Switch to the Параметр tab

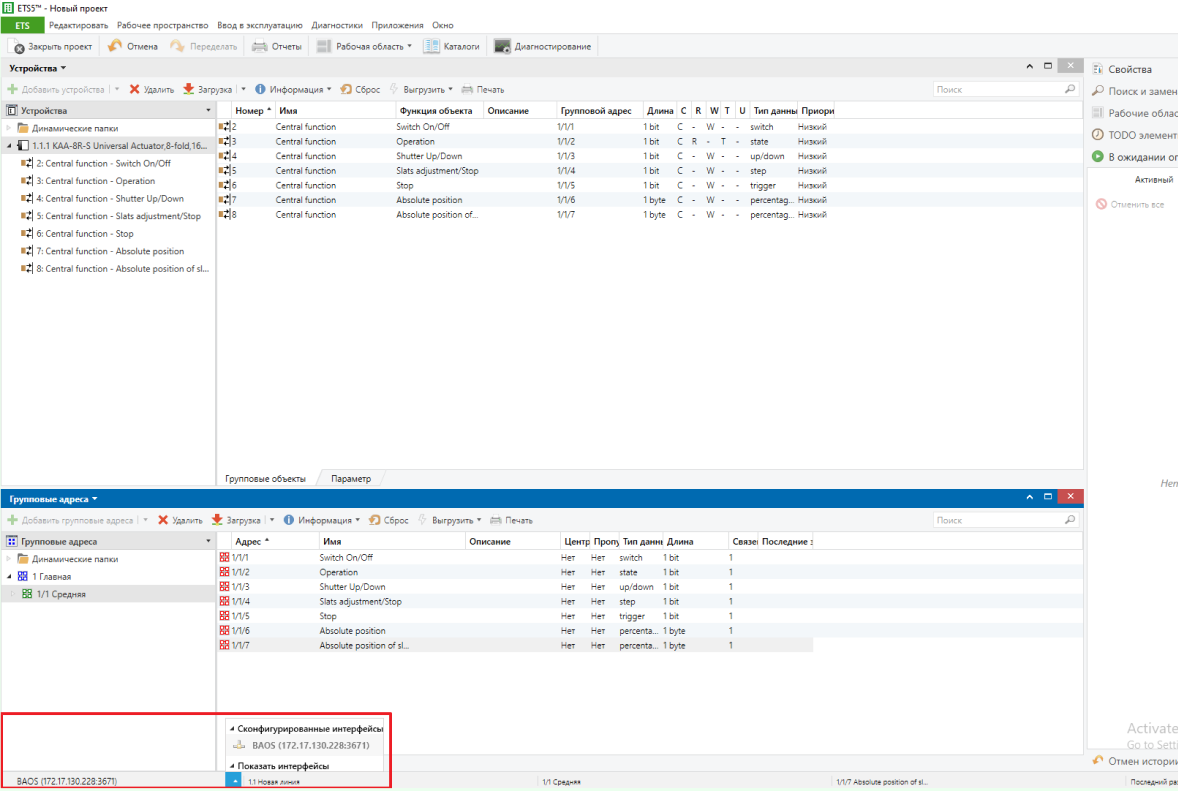coord(351,479)
